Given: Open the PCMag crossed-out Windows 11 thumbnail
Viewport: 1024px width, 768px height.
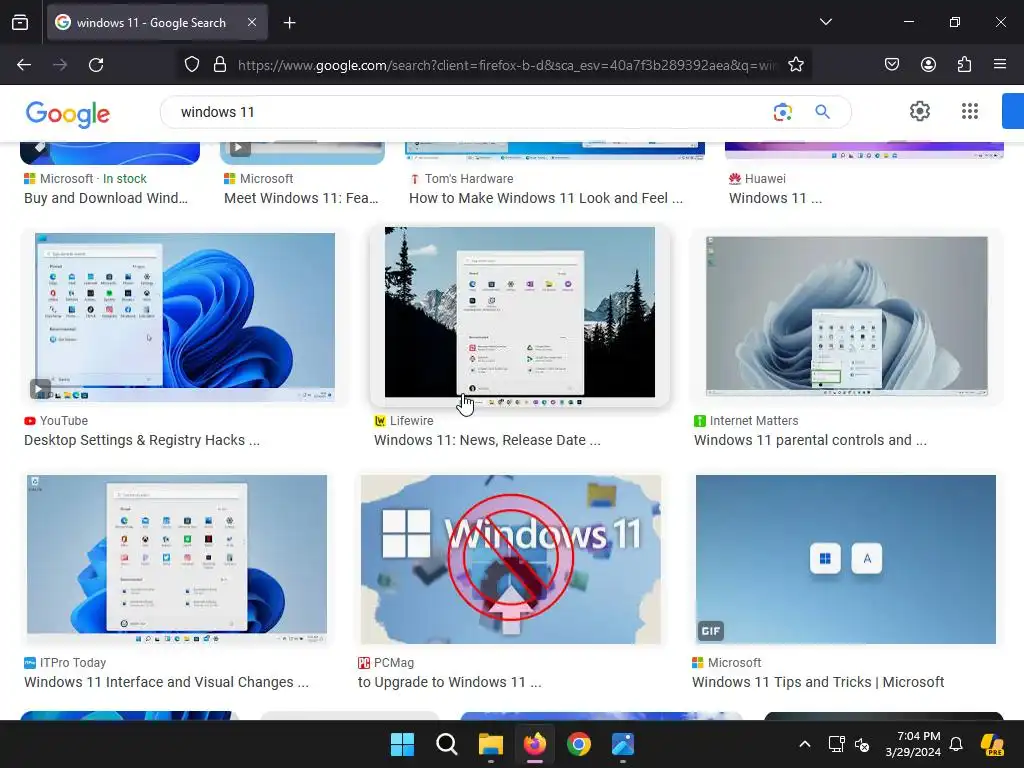Looking at the screenshot, I should 511,559.
